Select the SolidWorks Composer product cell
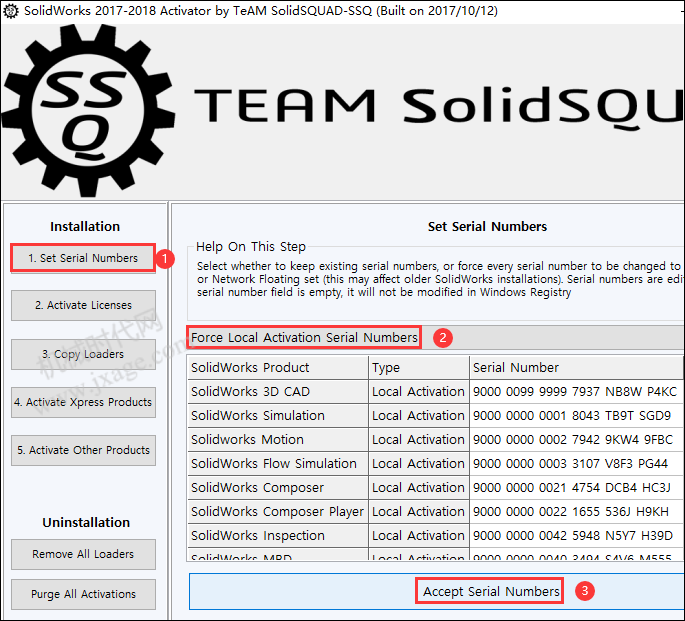 pos(278,488)
